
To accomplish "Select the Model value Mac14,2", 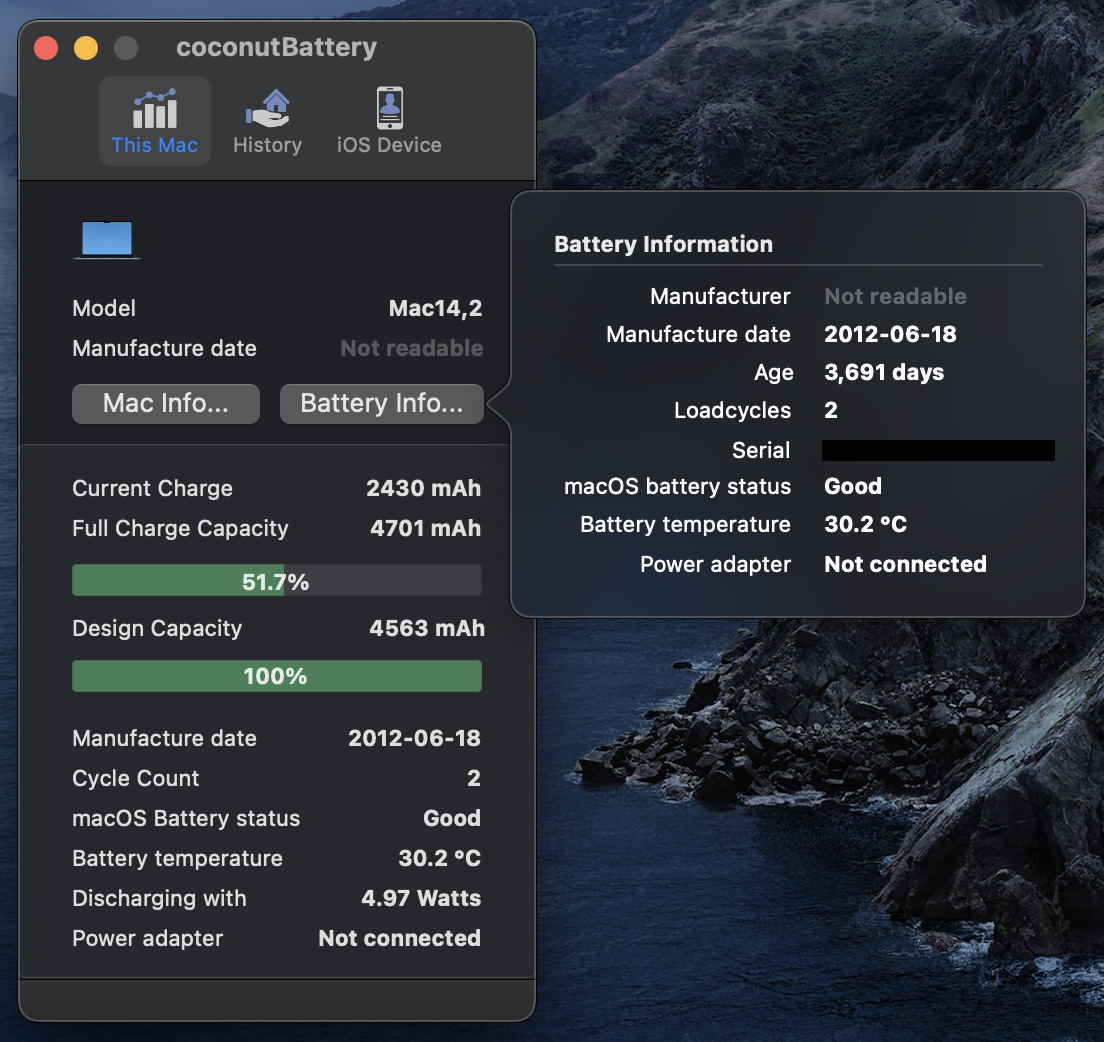I will tap(436, 308).
